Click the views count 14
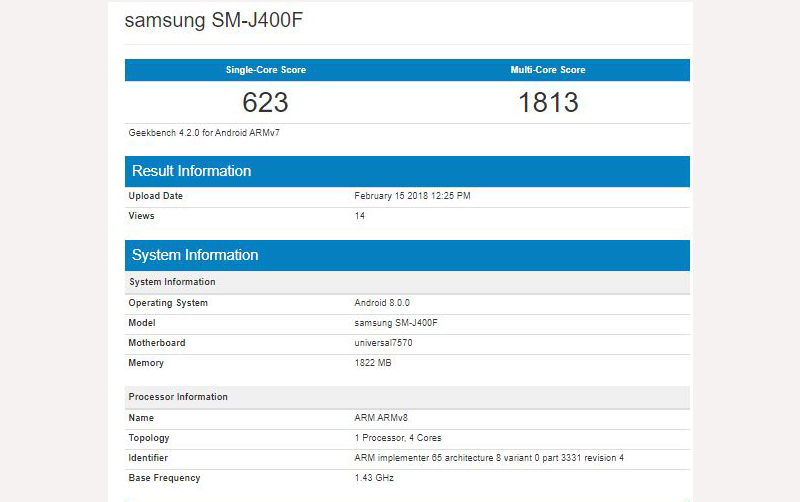This screenshot has height=502, width=800. pos(360,216)
